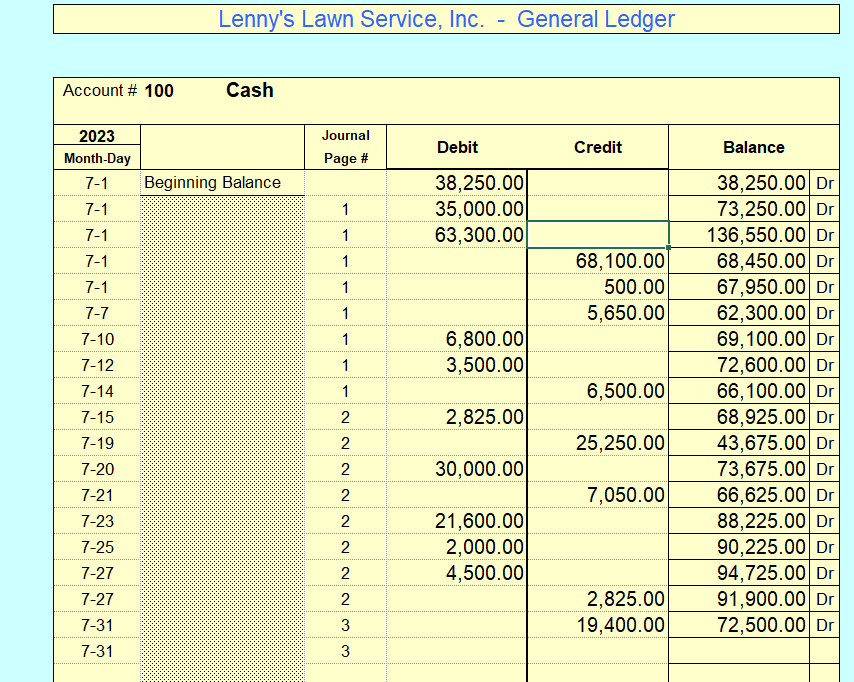This screenshot has width=854, height=682.
Task: Click the 66,100.00 balance cell
Action: 739,391
